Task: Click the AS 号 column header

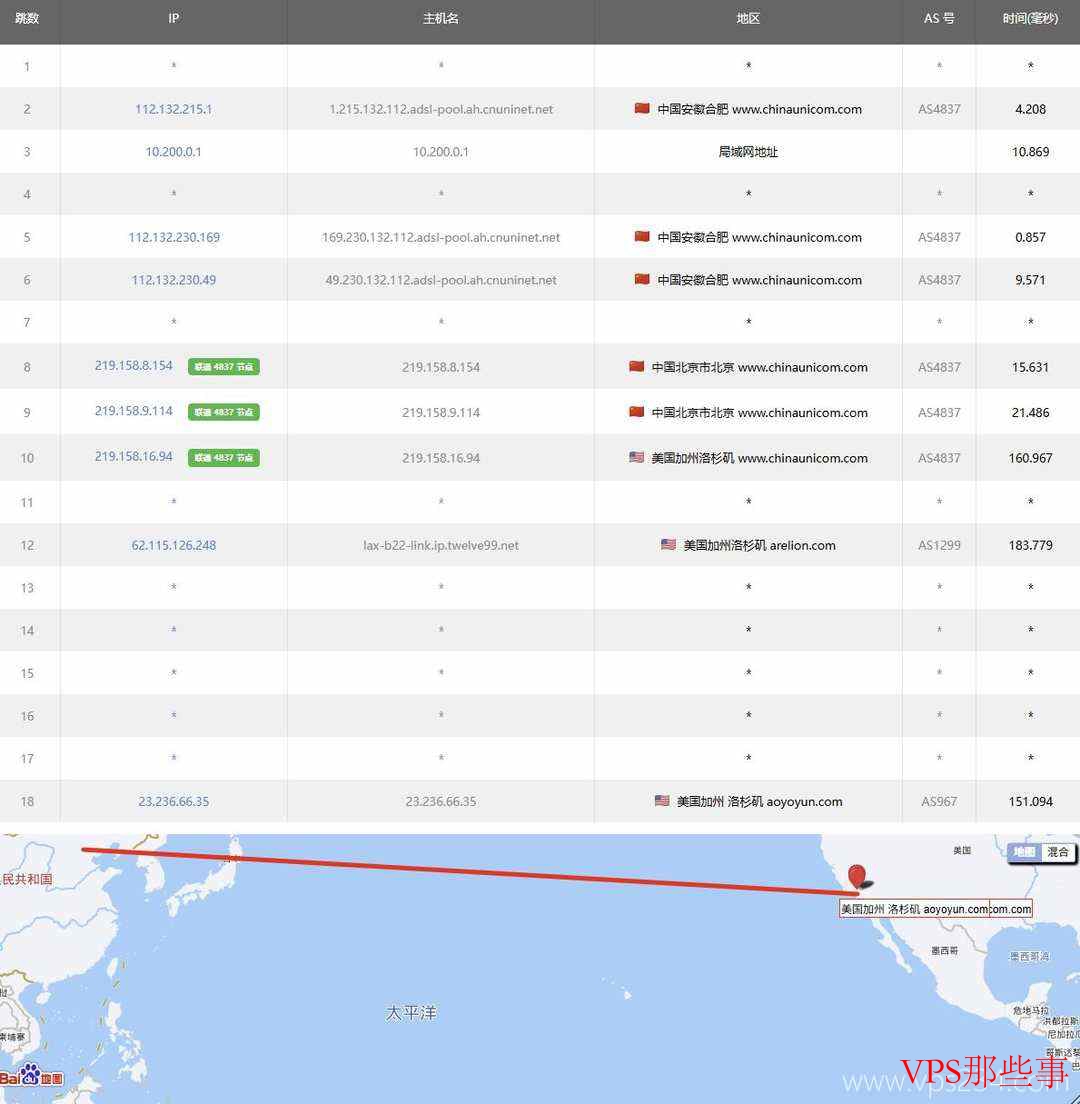Action: point(939,18)
